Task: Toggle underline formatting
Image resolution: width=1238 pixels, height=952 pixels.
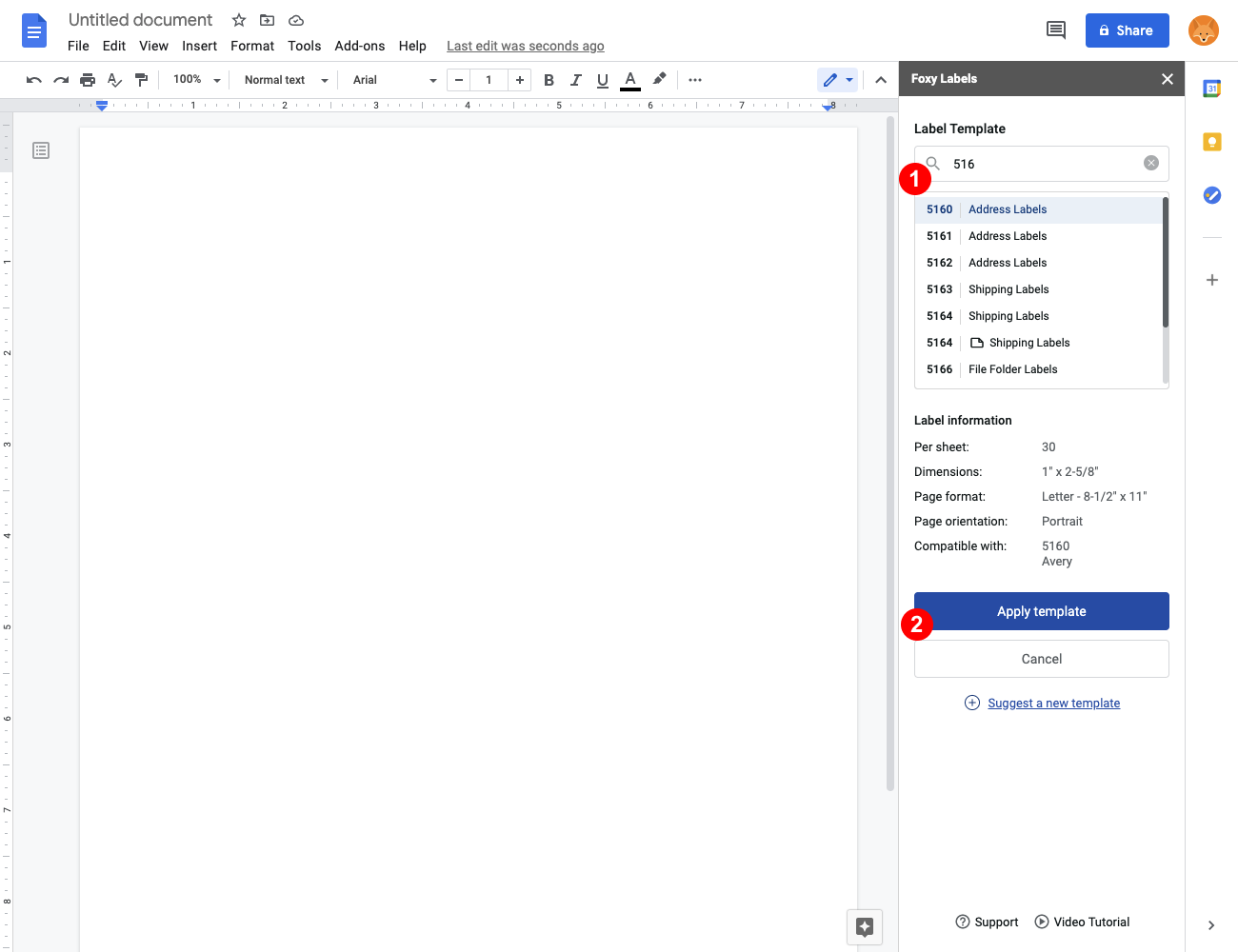Action: coord(602,80)
